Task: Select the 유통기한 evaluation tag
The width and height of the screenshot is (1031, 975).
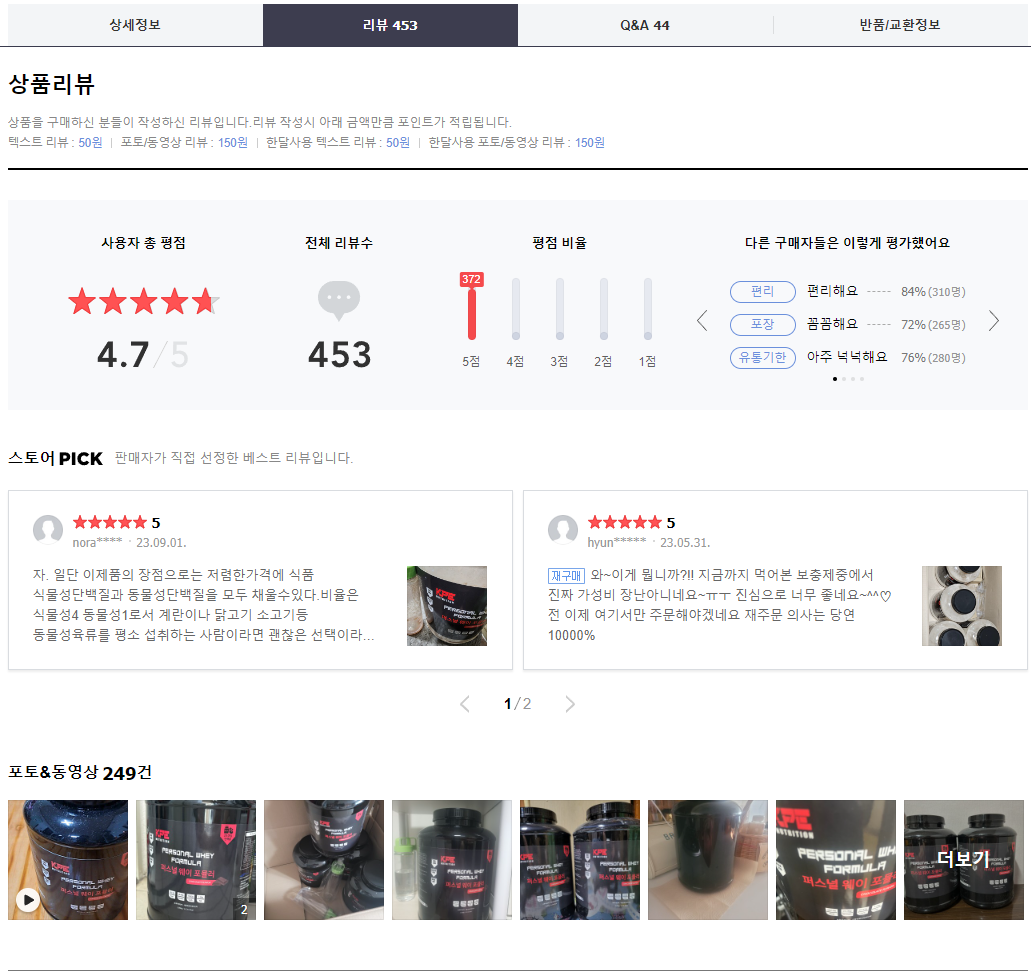Action: click(763, 358)
